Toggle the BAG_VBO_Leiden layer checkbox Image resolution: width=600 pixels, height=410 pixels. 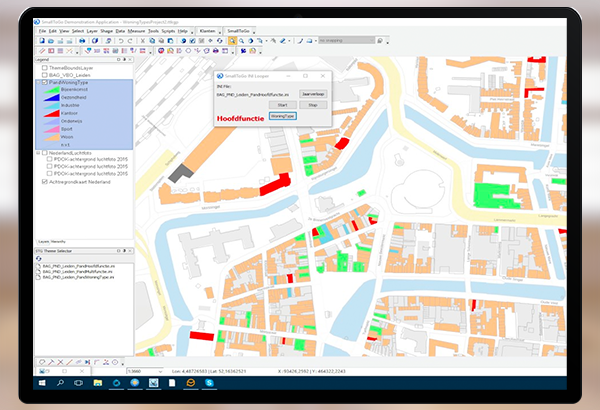(x=44, y=75)
